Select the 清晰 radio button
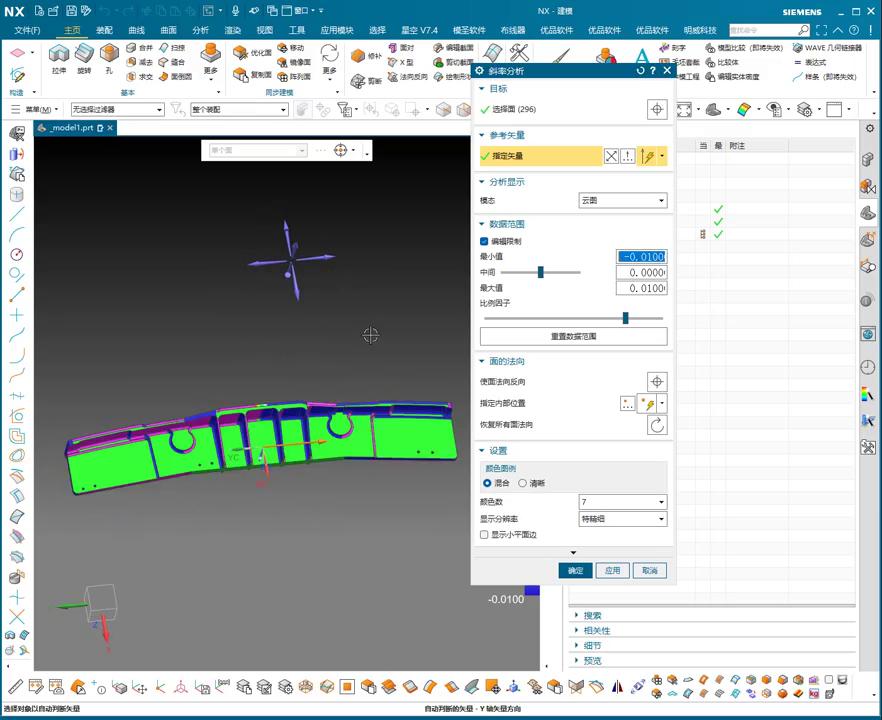This screenshot has height=720, width=882. pos(522,483)
